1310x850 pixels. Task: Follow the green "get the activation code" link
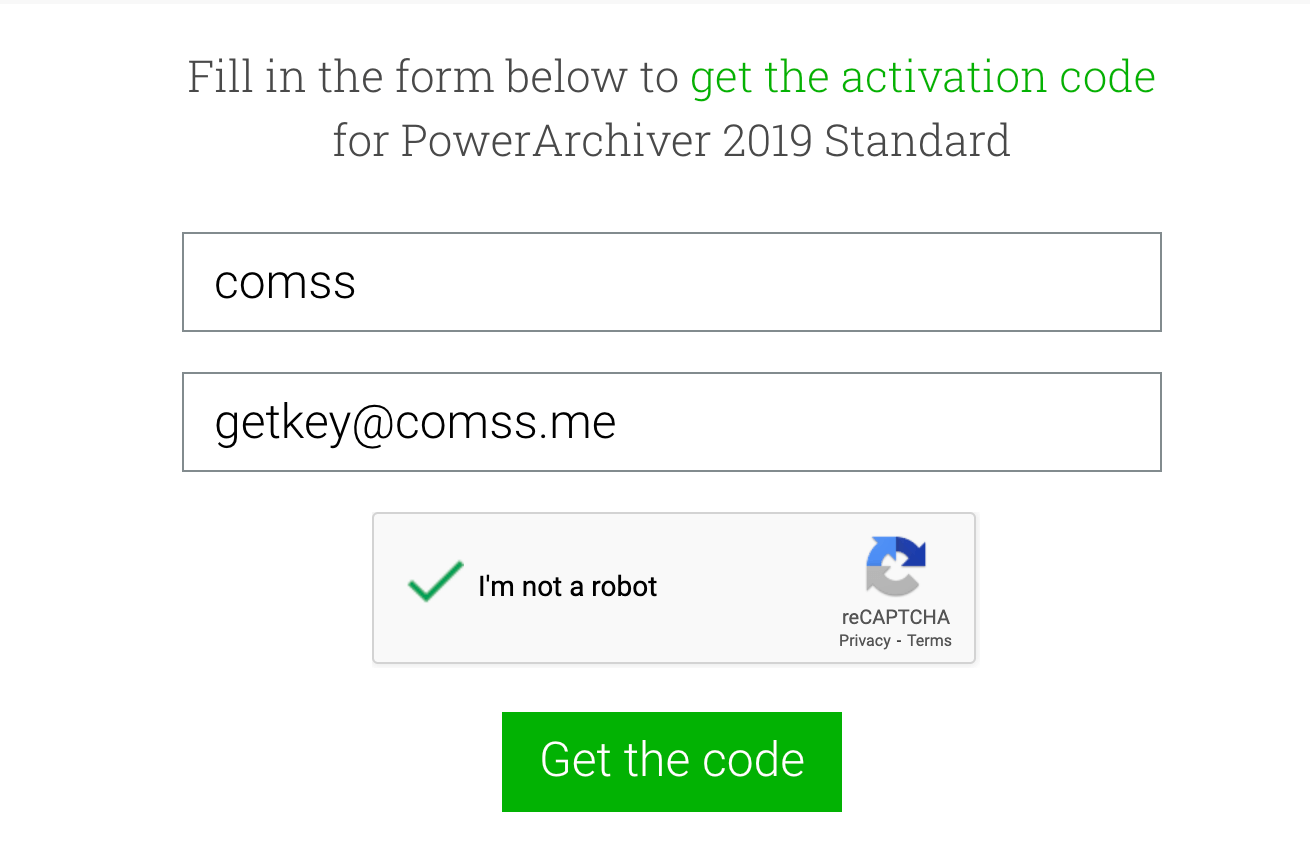[922, 77]
